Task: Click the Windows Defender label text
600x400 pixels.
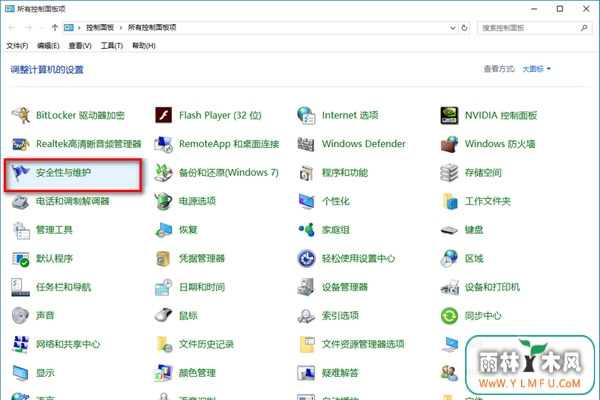Action: tap(364, 144)
